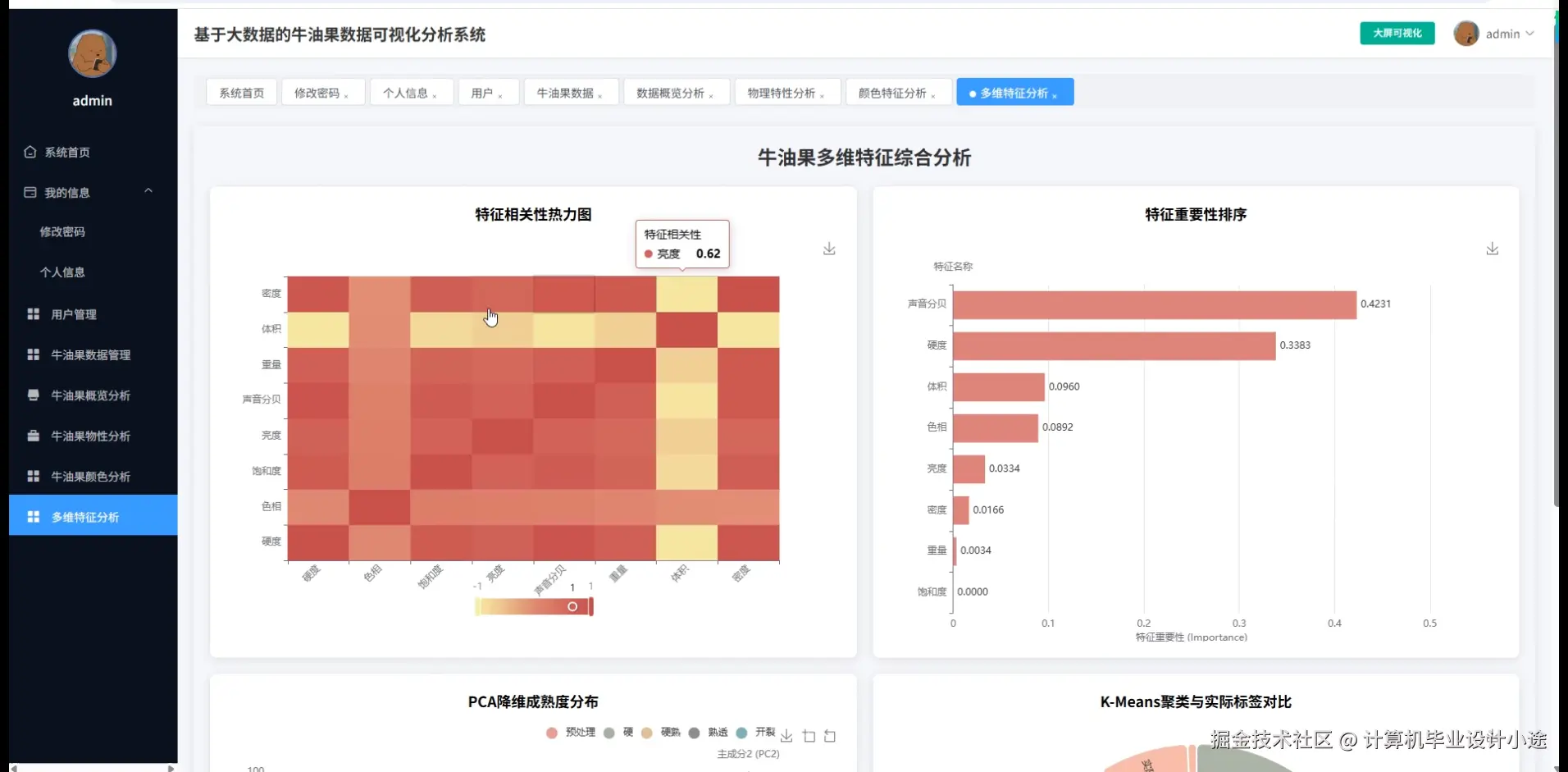Click the heatmap slider right end handle

(590, 606)
